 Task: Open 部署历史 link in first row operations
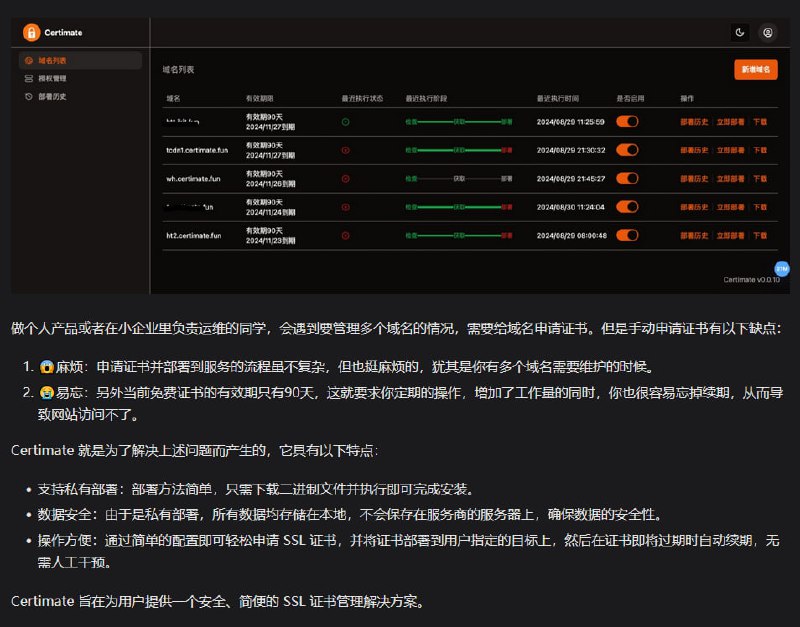(x=695, y=122)
